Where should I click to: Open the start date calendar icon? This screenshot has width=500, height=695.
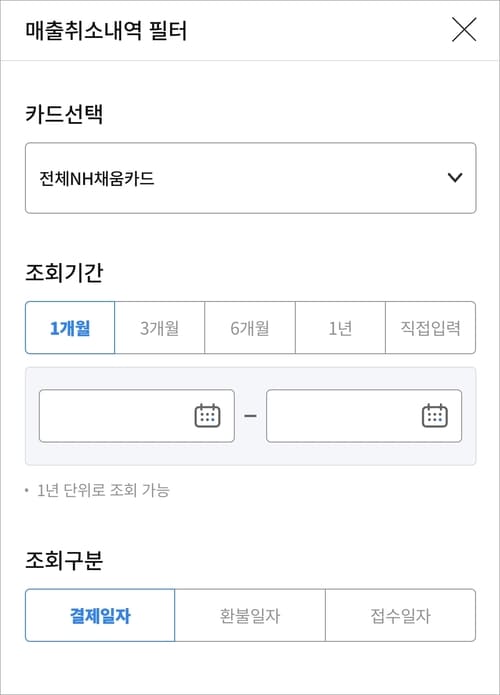click(207, 416)
